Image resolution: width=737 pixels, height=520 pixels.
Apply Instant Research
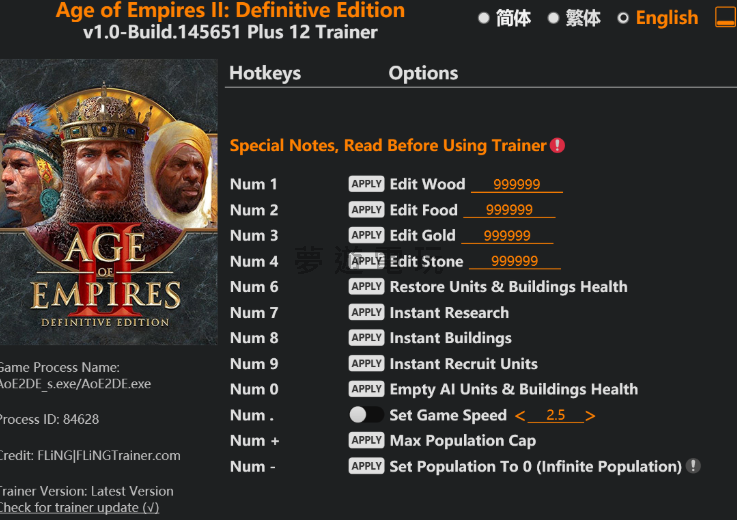(x=366, y=312)
